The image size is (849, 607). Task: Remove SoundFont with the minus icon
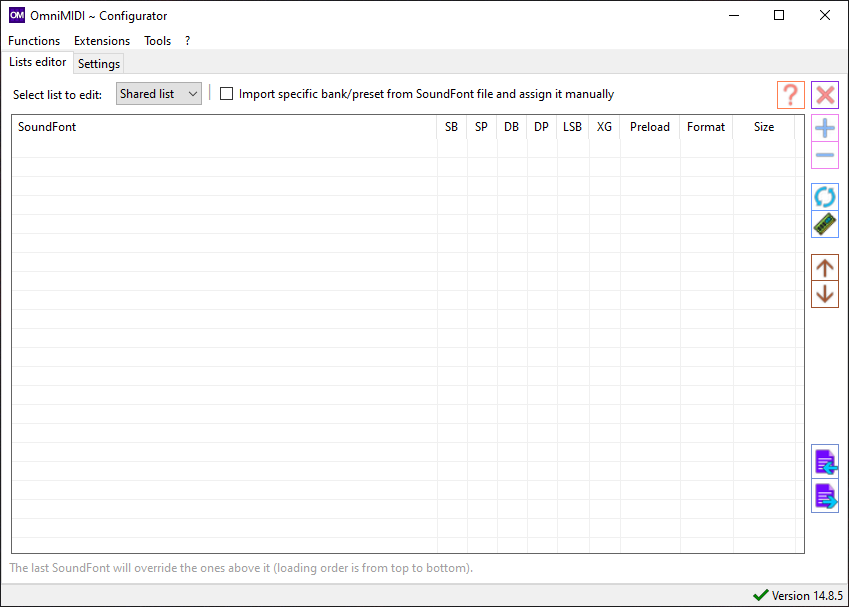point(825,155)
